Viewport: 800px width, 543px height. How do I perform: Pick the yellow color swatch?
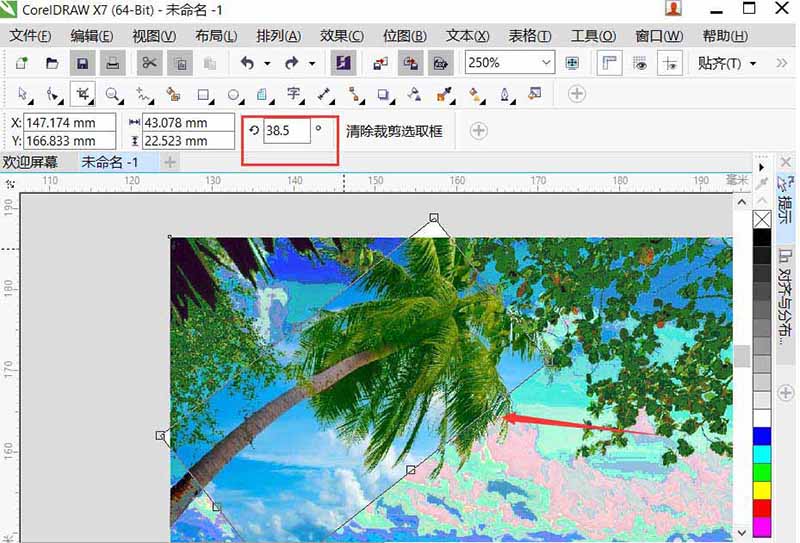coord(762,491)
